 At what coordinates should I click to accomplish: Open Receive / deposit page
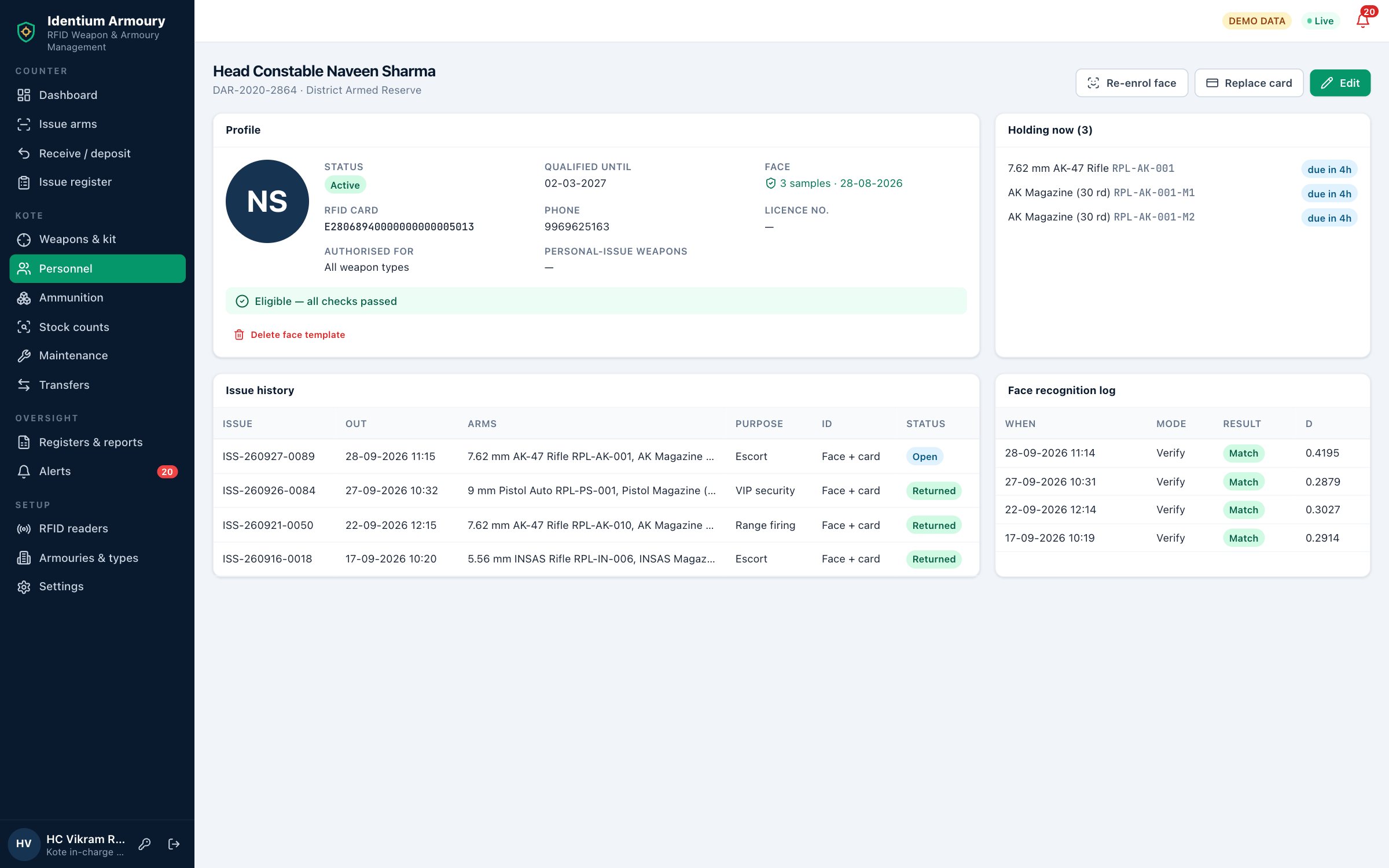click(x=97, y=153)
